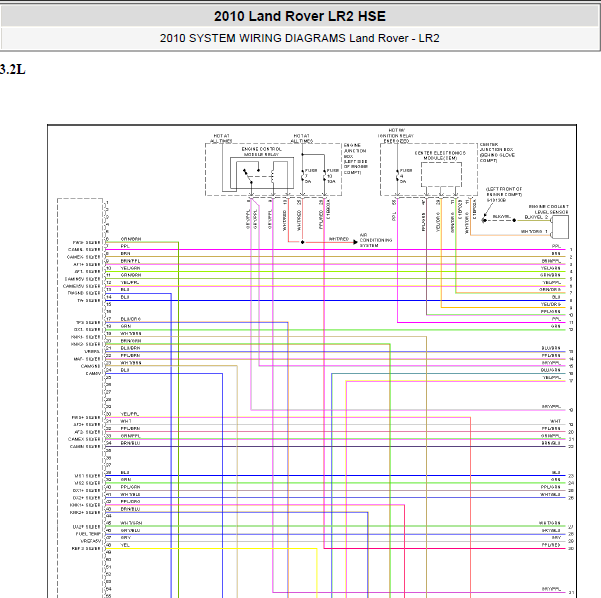Click 'GRN/ORG' label at right terminal 7

550,289
